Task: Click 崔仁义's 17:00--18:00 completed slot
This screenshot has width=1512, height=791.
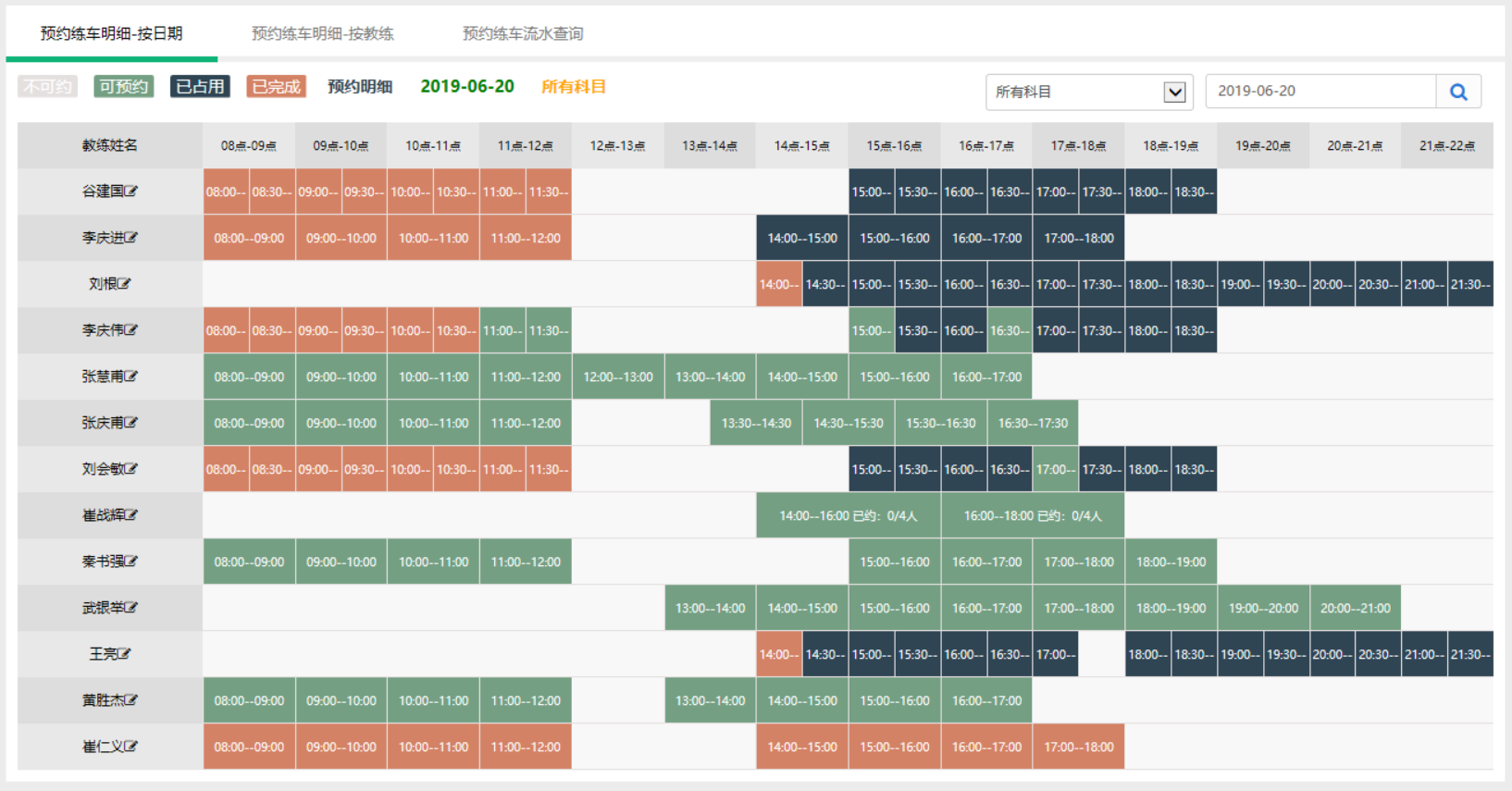Action: [x=1079, y=747]
